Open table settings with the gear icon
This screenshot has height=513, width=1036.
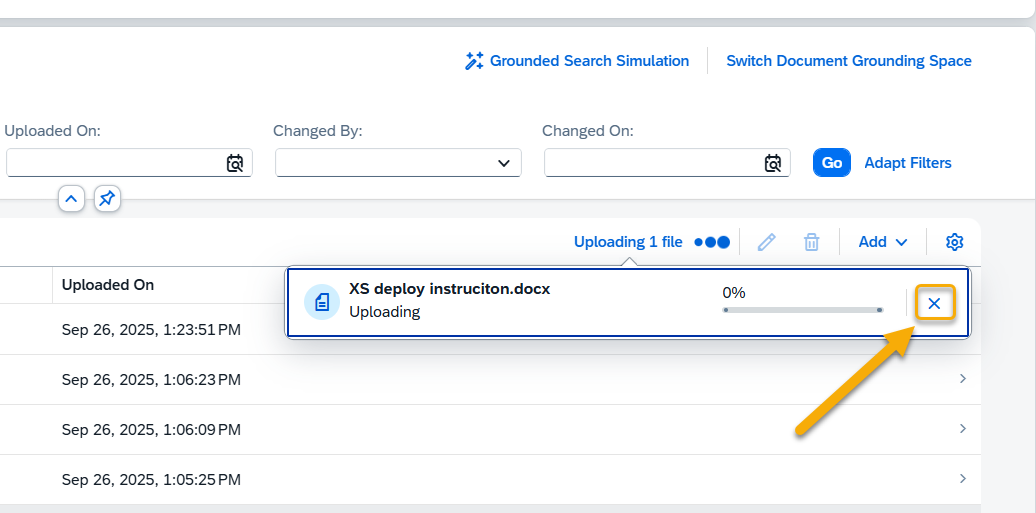954,242
